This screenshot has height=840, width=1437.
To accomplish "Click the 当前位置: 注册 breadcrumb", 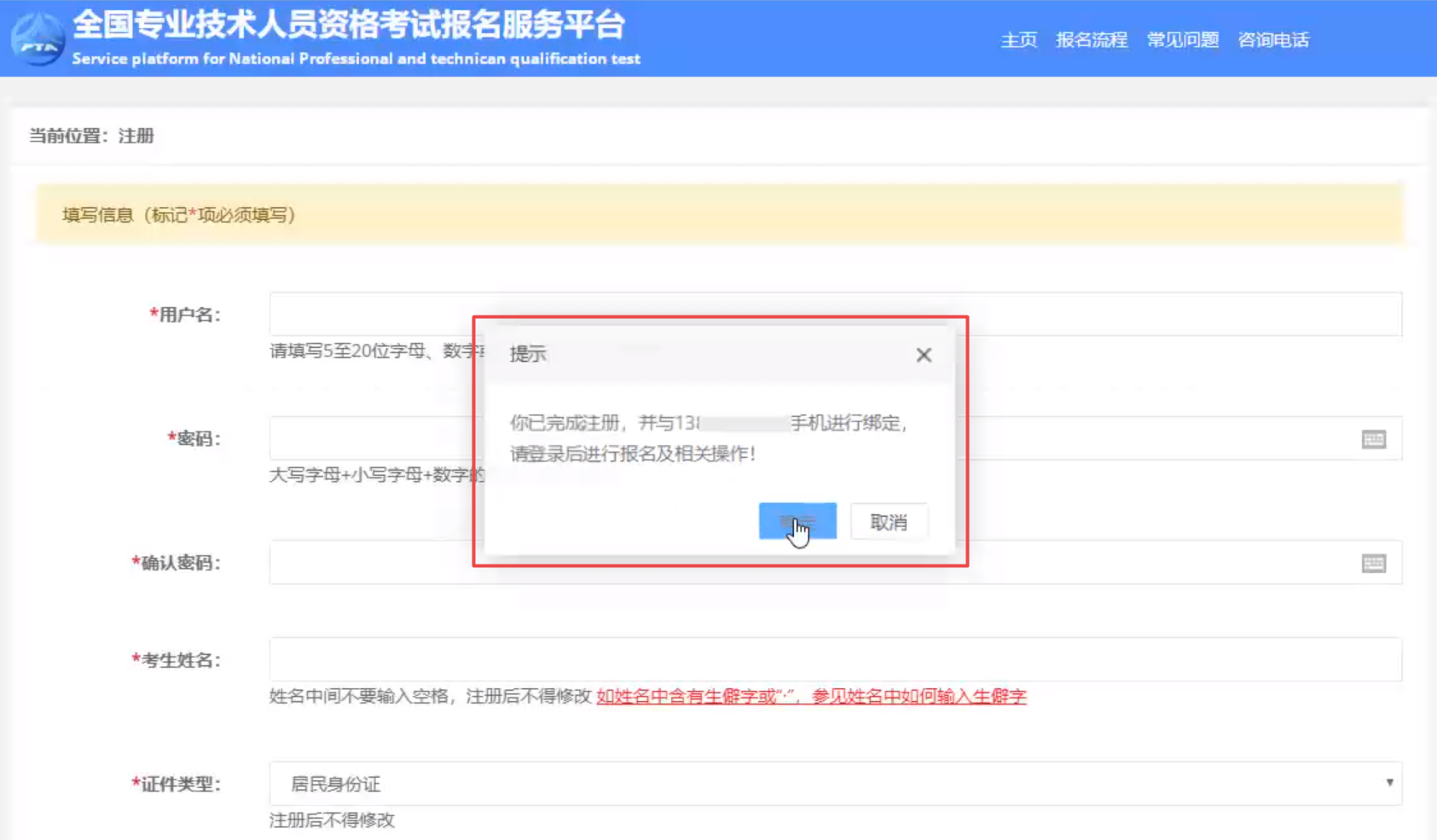I will (x=92, y=136).
